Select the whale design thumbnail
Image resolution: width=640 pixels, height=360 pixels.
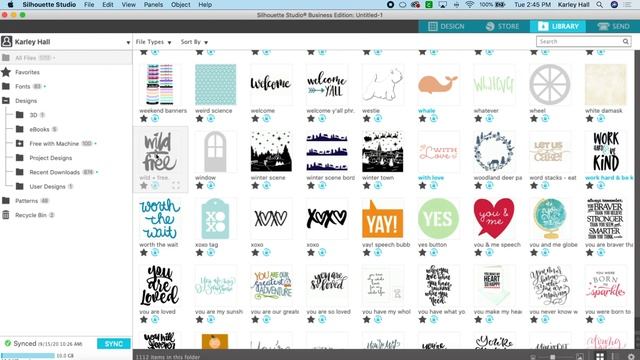pyautogui.click(x=438, y=84)
